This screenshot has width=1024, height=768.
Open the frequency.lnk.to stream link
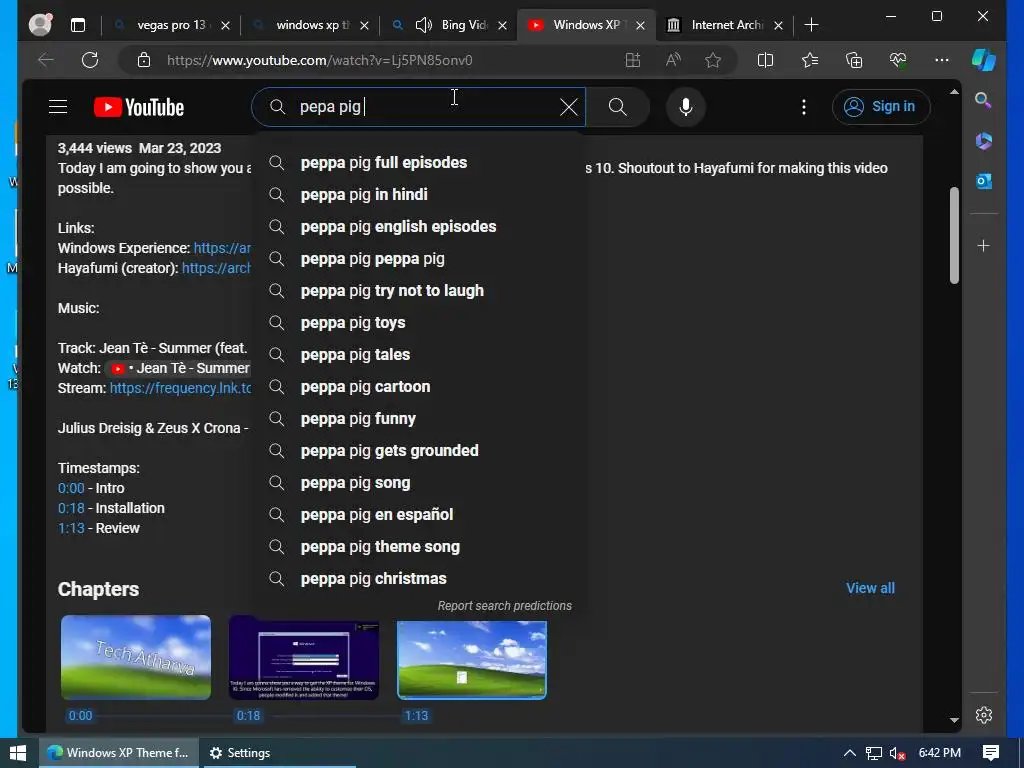click(180, 389)
